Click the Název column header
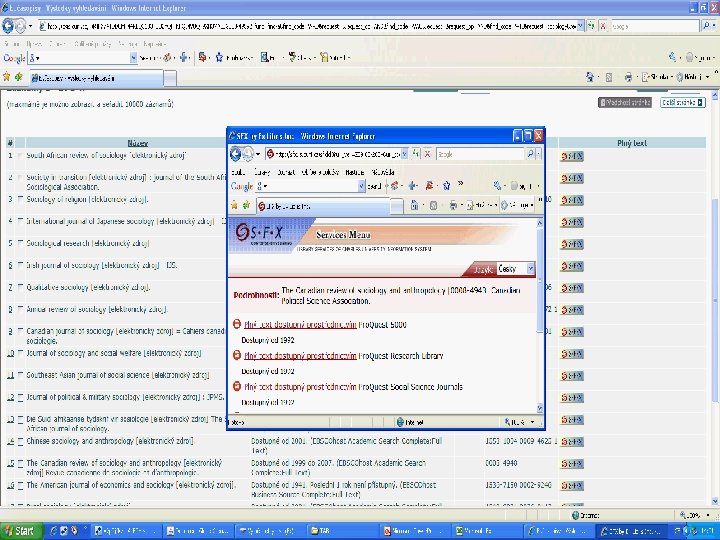Image resolution: width=720 pixels, height=540 pixels. click(x=138, y=143)
